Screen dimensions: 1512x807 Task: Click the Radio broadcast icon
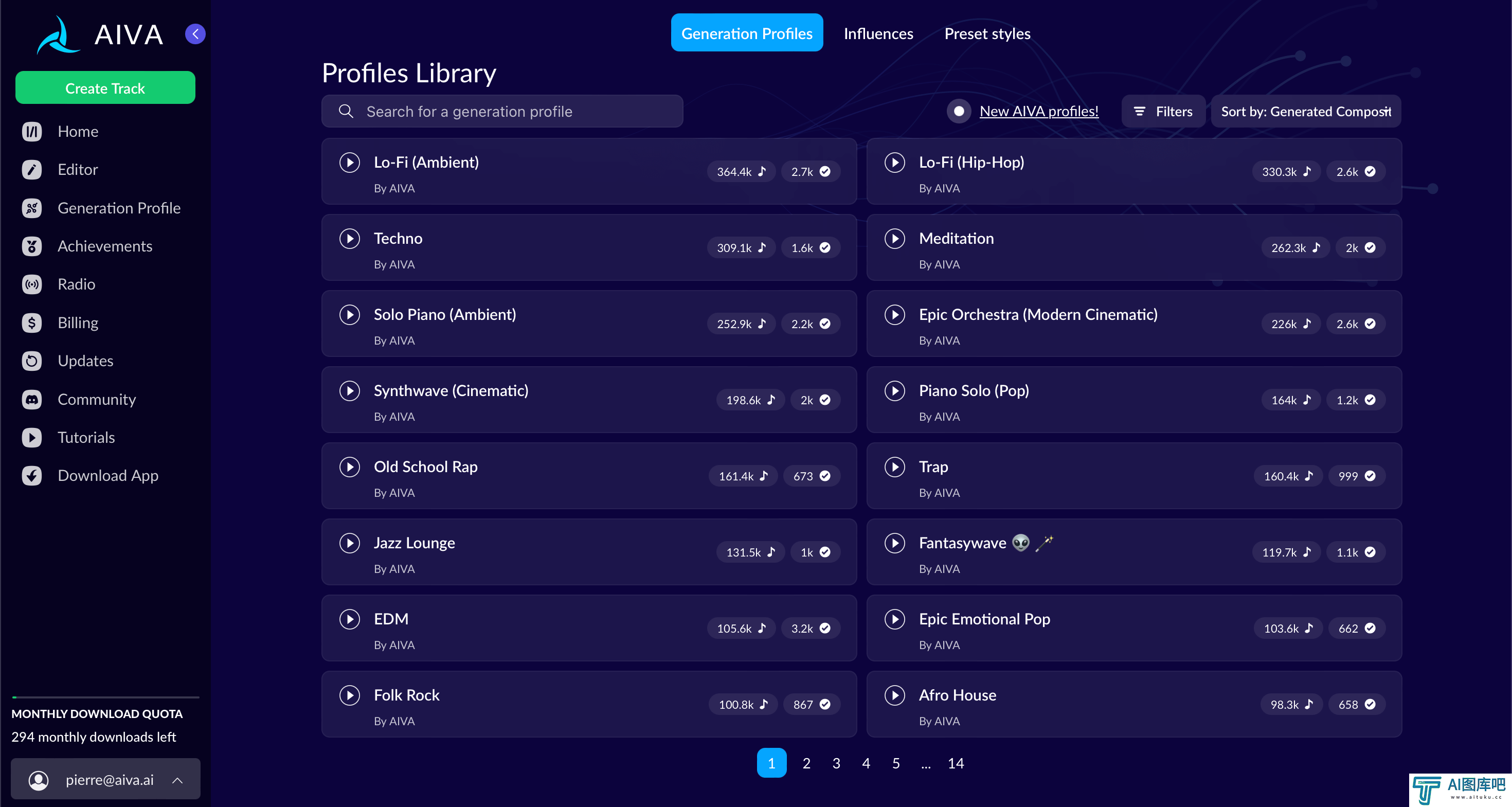(32, 284)
